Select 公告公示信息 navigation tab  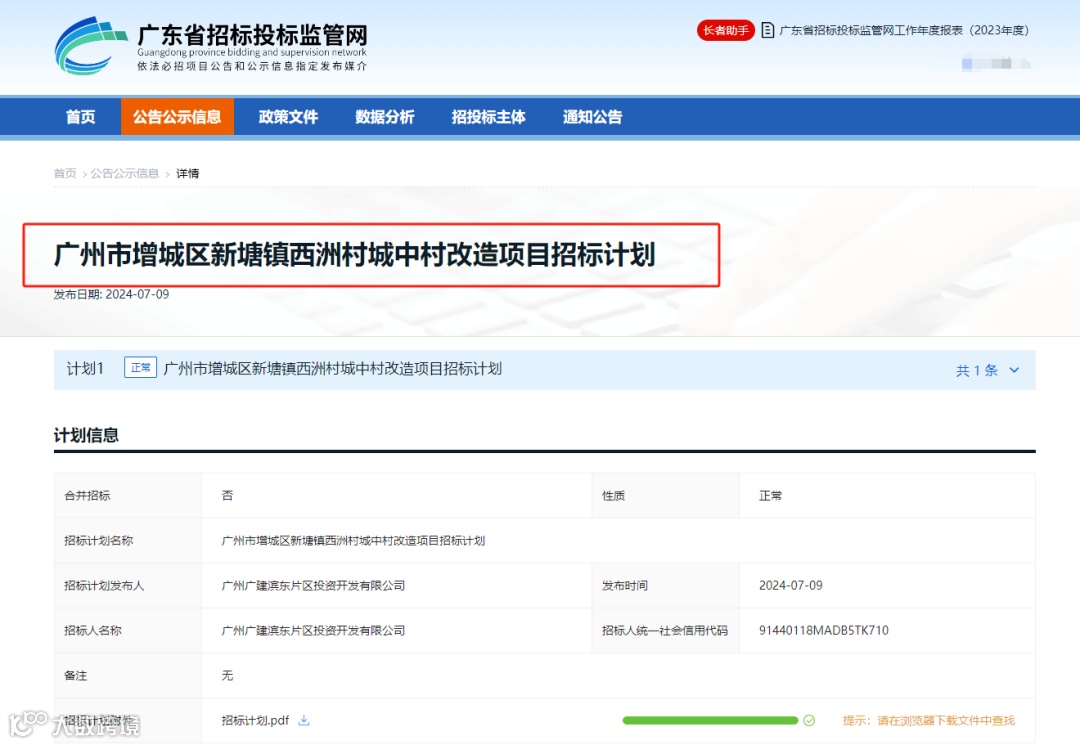(177, 117)
